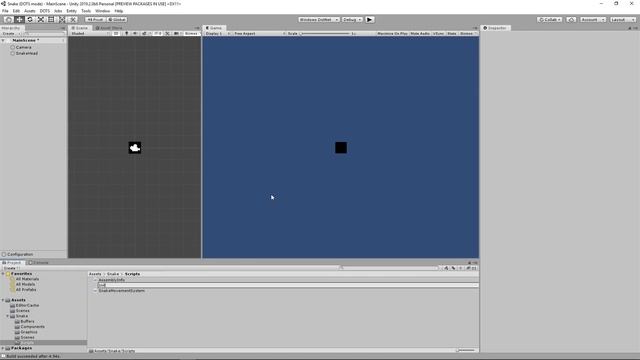Screen dimensions: 640x360
Task: Toggle scene audio icon in Scene toolbar
Action: [x=135, y=33]
